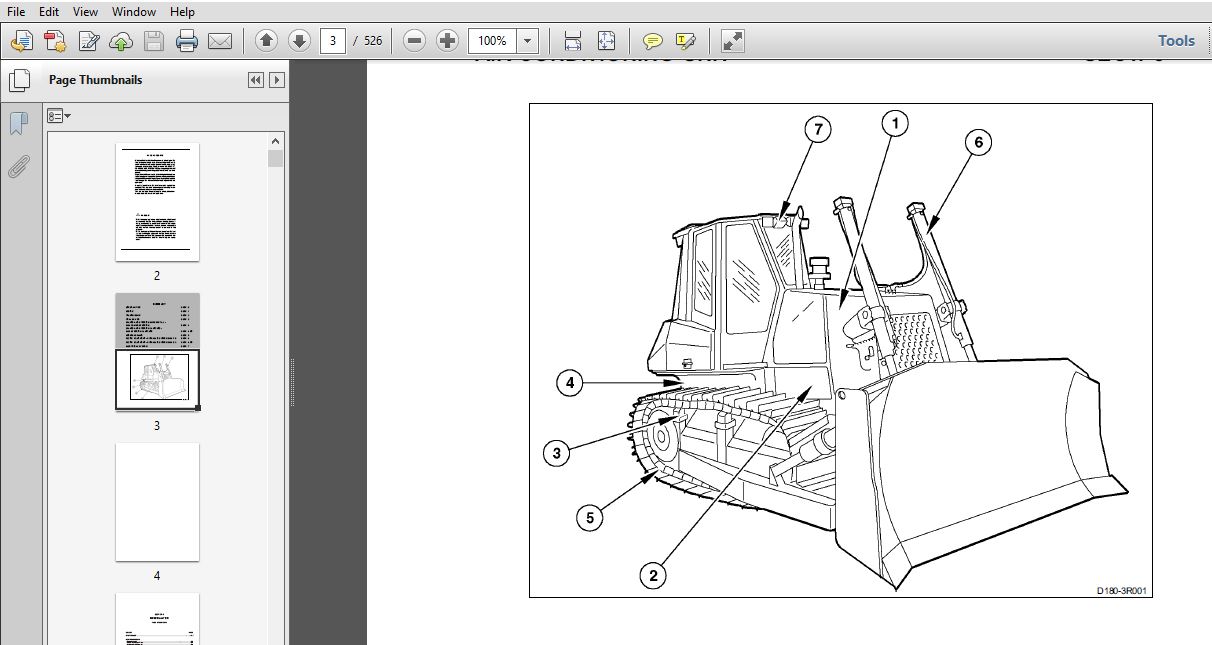Open the Tools pane
1212x645 pixels.
pos(1176,41)
